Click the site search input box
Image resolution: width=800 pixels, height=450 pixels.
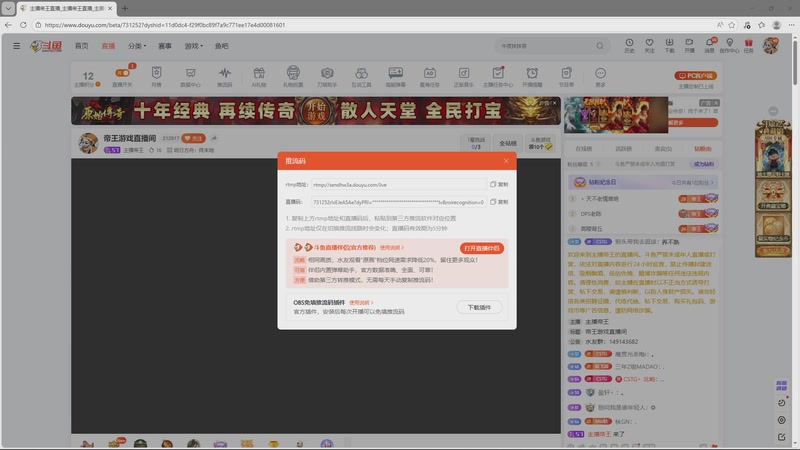(x=545, y=46)
